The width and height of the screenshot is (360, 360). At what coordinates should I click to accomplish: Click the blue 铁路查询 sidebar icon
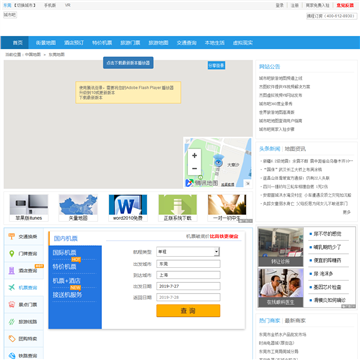coord(12,355)
